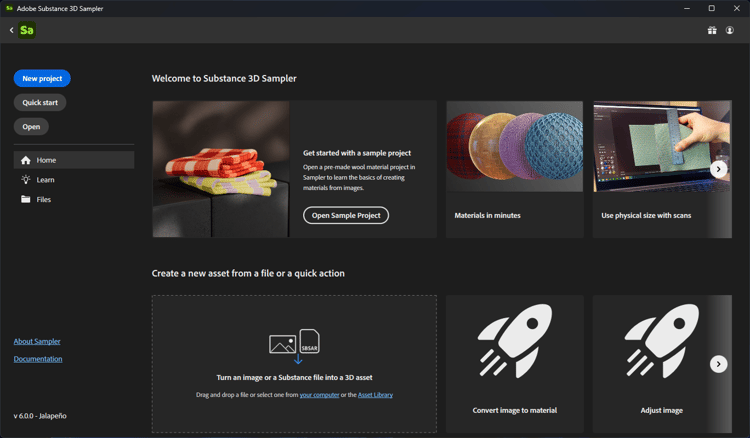
Task: Open the Files section
Action: [x=74, y=199]
